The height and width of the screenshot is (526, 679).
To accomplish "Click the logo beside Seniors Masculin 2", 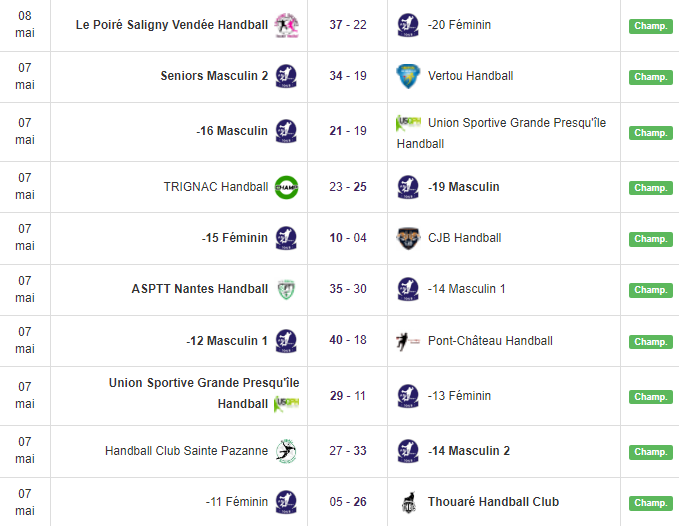I will click(286, 76).
